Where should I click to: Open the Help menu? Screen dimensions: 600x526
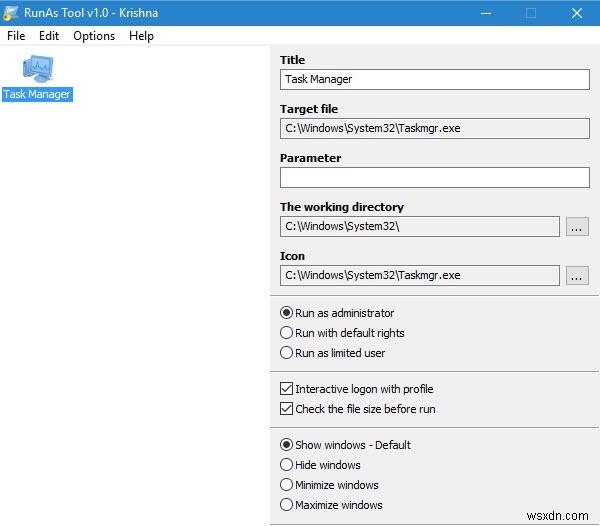tap(141, 36)
